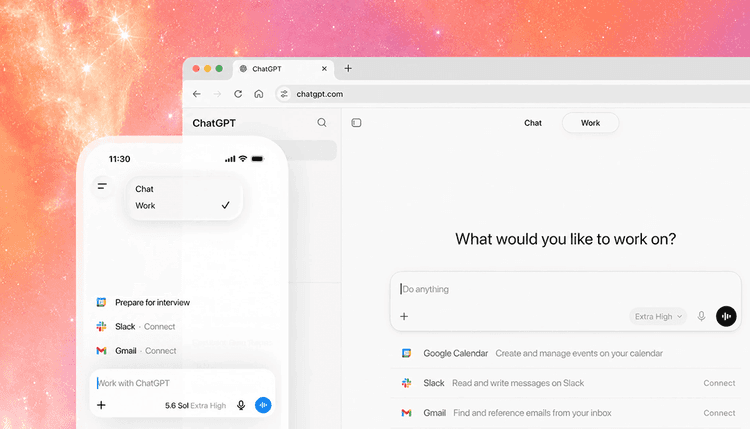
Task: Click the calendar icon beside Prepare for interview
Action: [x=101, y=302]
